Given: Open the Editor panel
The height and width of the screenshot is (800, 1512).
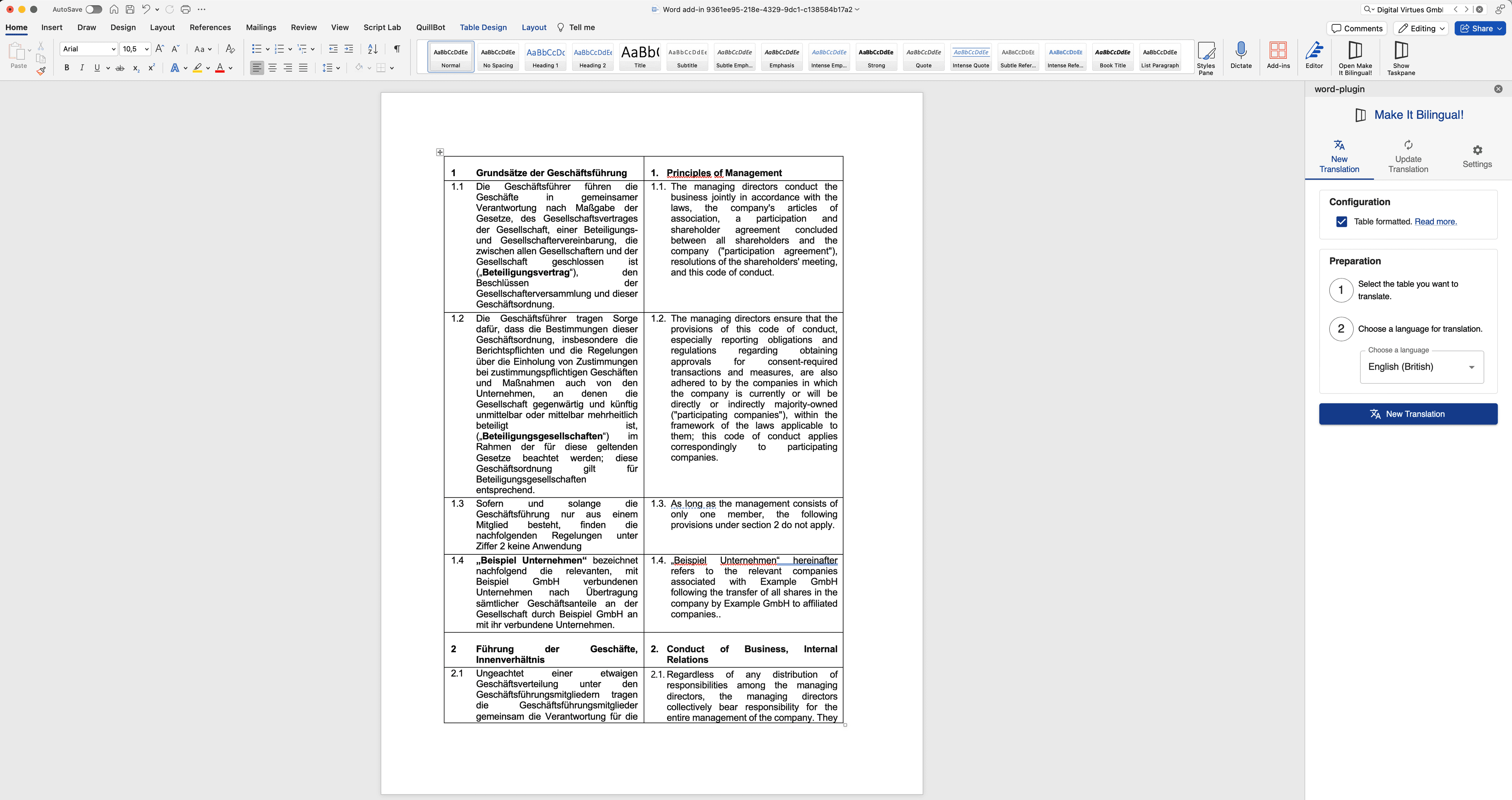Looking at the screenshot, I should [1314, 57].
